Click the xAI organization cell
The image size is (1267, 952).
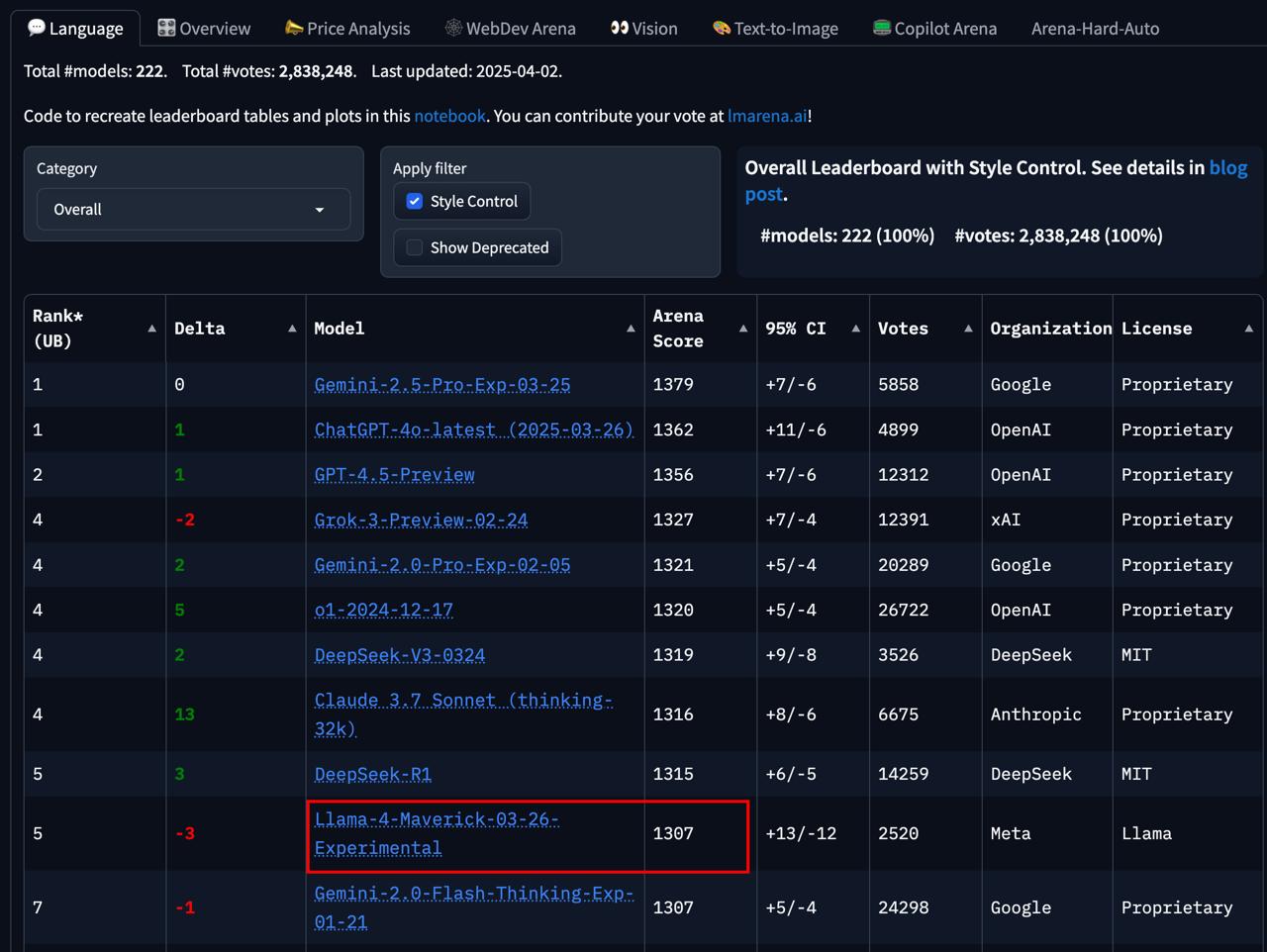1047,520
